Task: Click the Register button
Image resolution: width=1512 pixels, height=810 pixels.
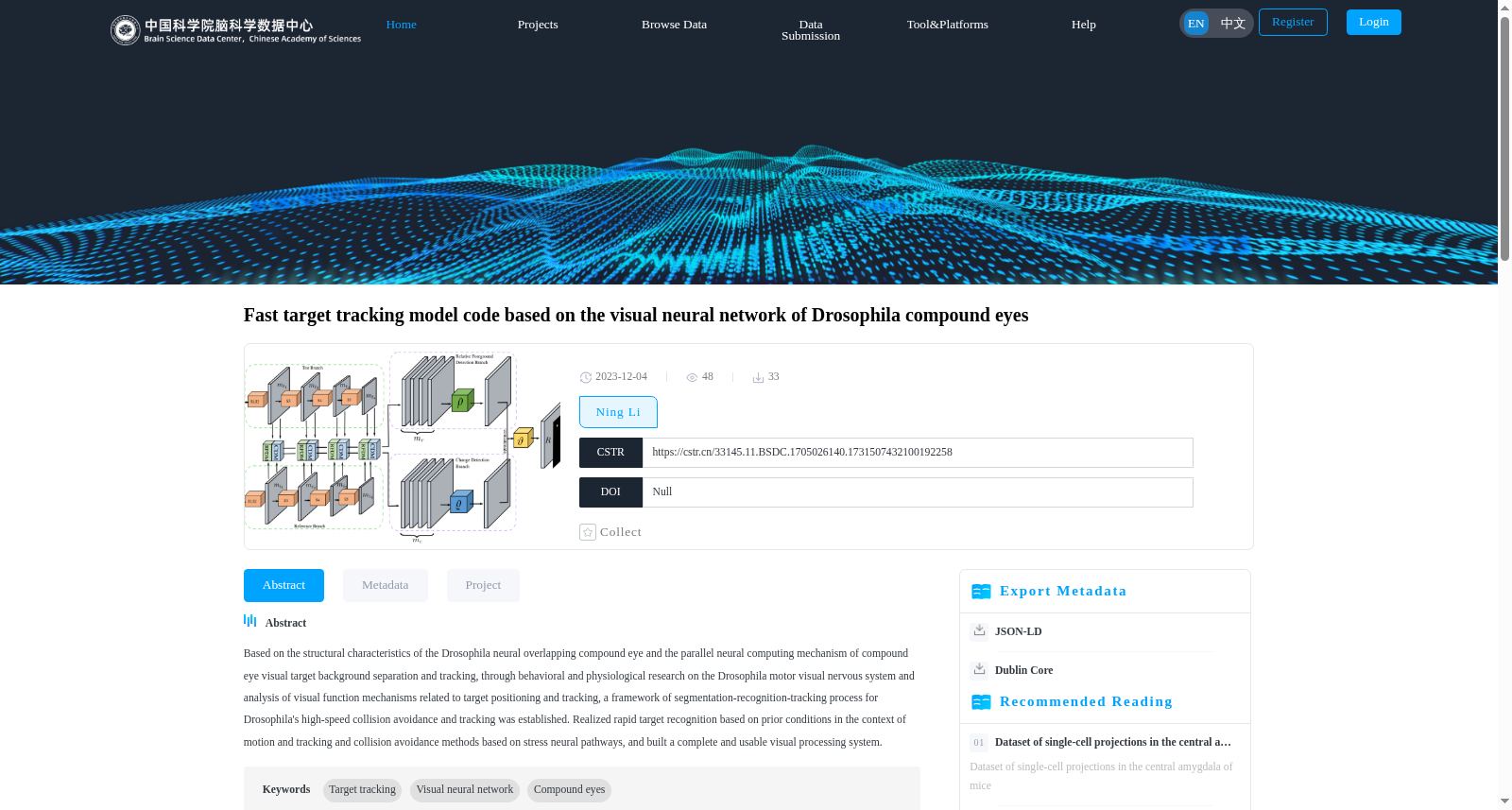Action: click(x=1293, y=22)
